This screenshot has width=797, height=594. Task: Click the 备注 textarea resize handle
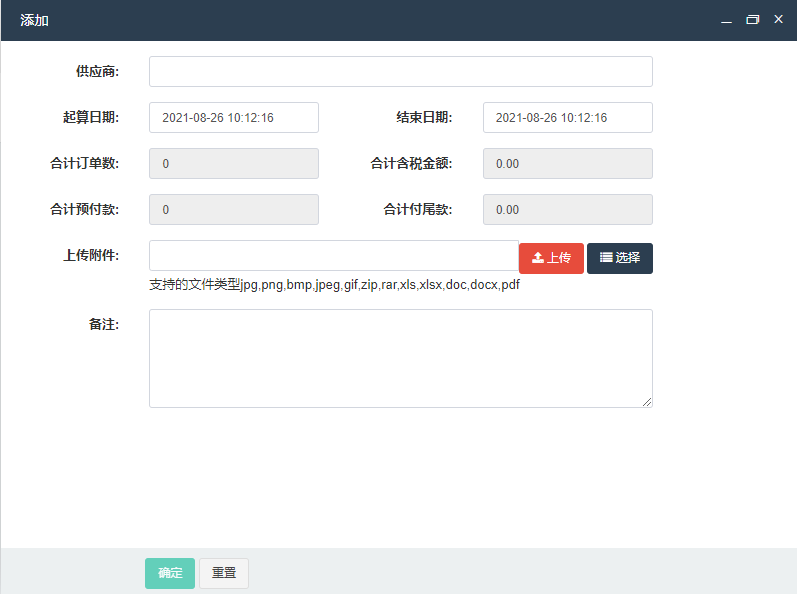[647, 402]
